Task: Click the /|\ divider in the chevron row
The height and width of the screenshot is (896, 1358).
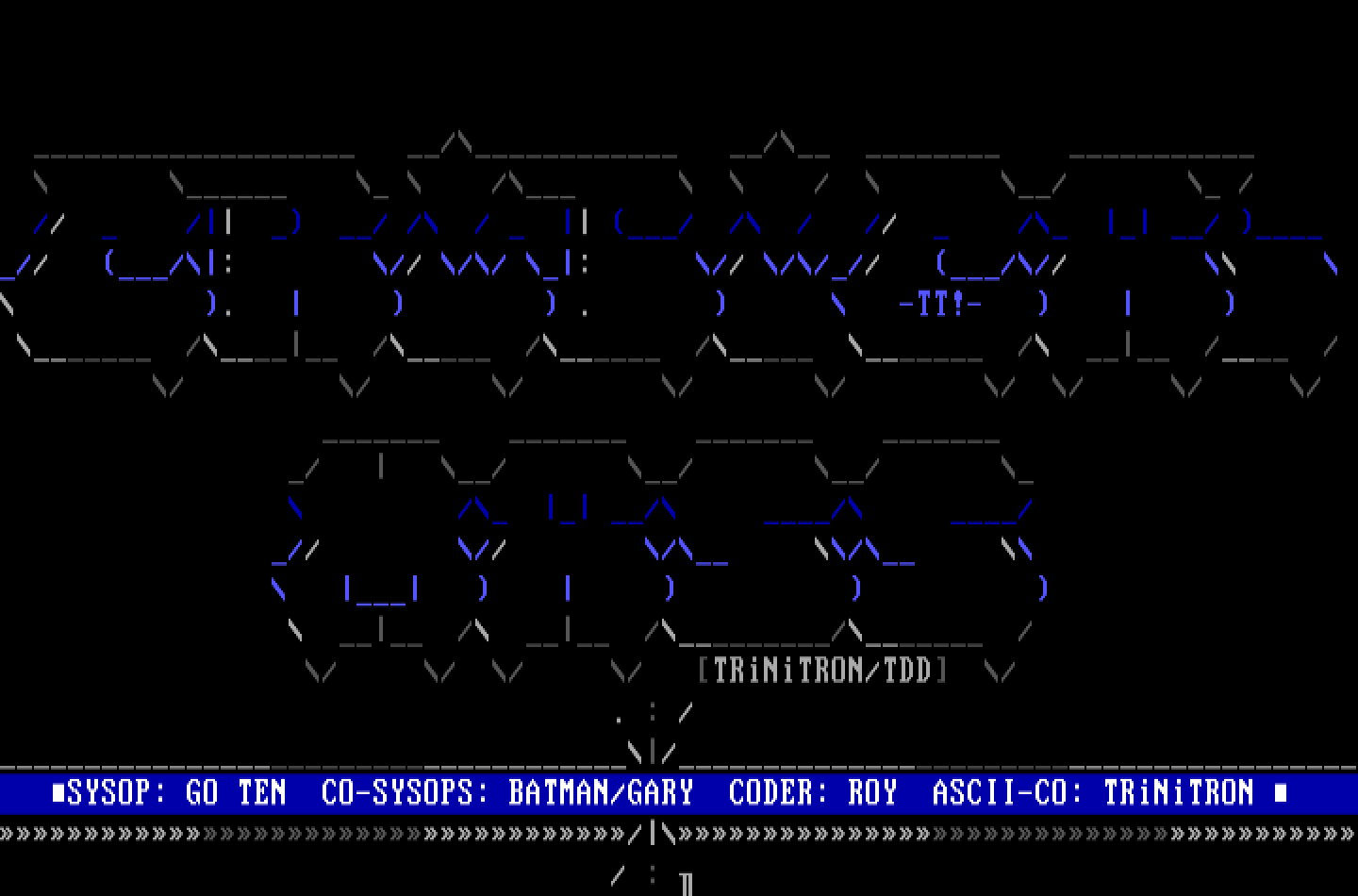Action: point(653,834)
